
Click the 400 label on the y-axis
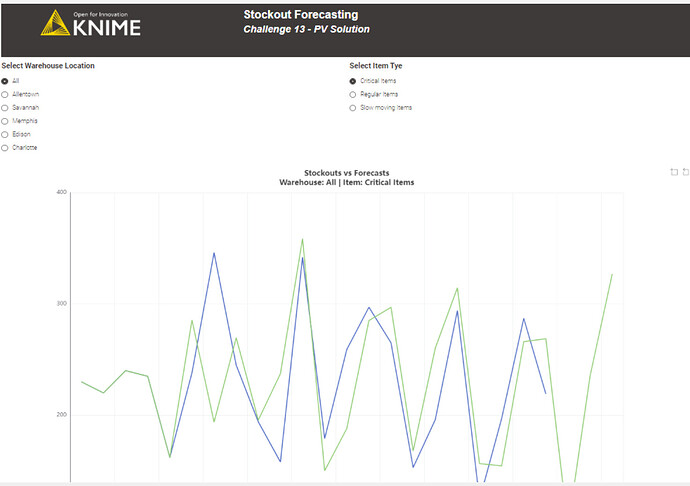60,192
